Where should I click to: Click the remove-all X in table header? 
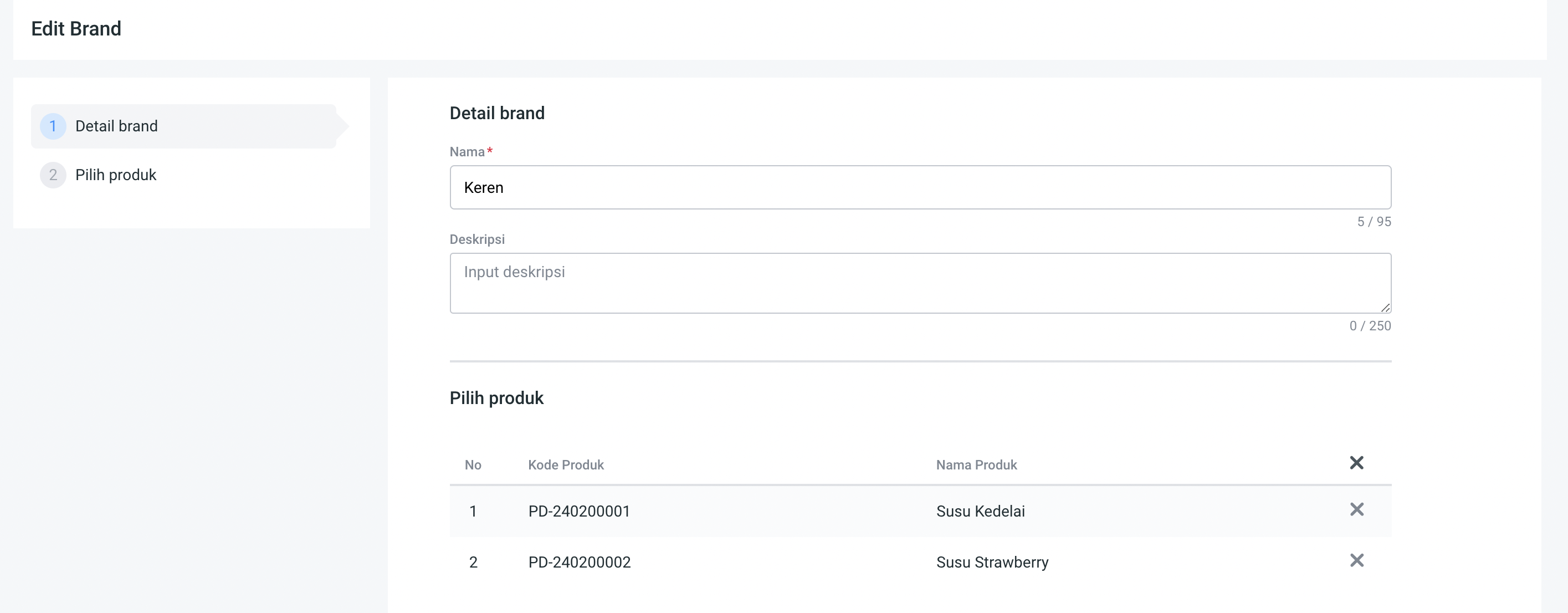[1356, 463]
